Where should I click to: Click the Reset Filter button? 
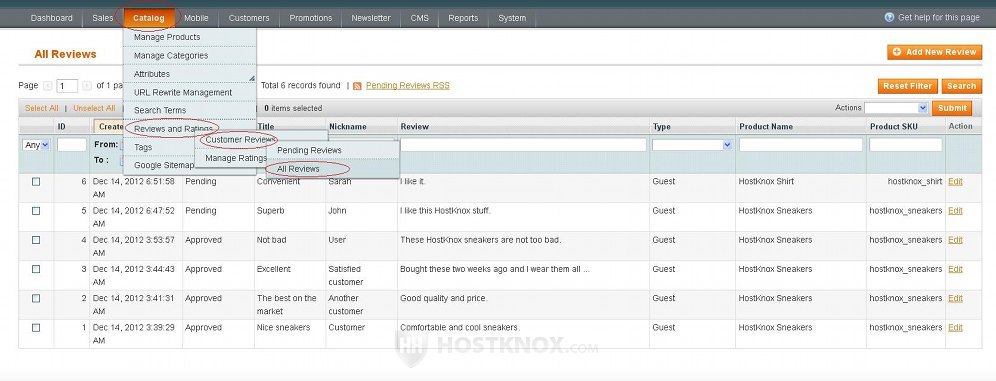click(x=908, y=86)
